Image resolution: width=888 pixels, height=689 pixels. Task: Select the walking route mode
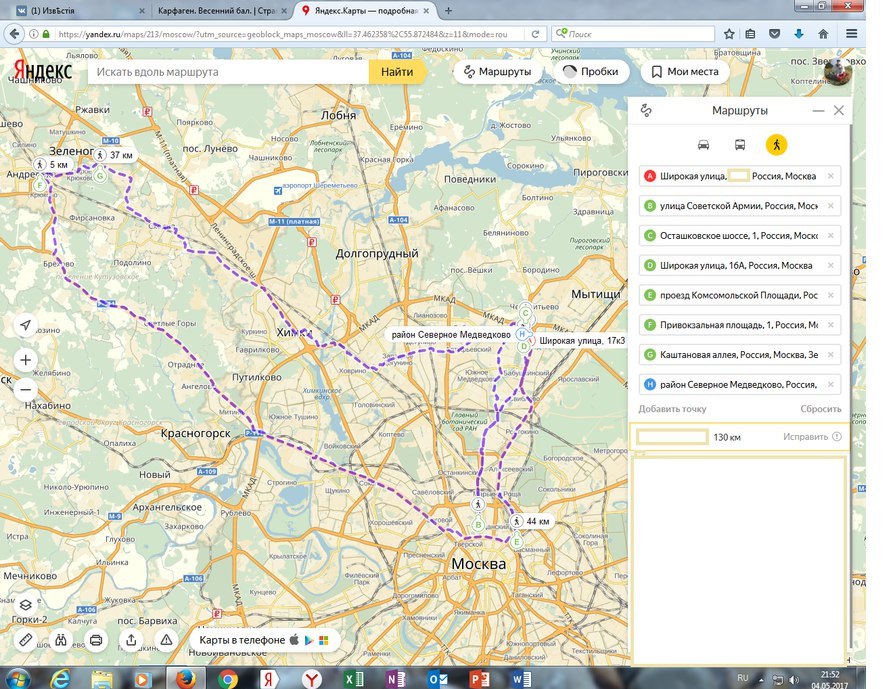[x=776, y=145]
